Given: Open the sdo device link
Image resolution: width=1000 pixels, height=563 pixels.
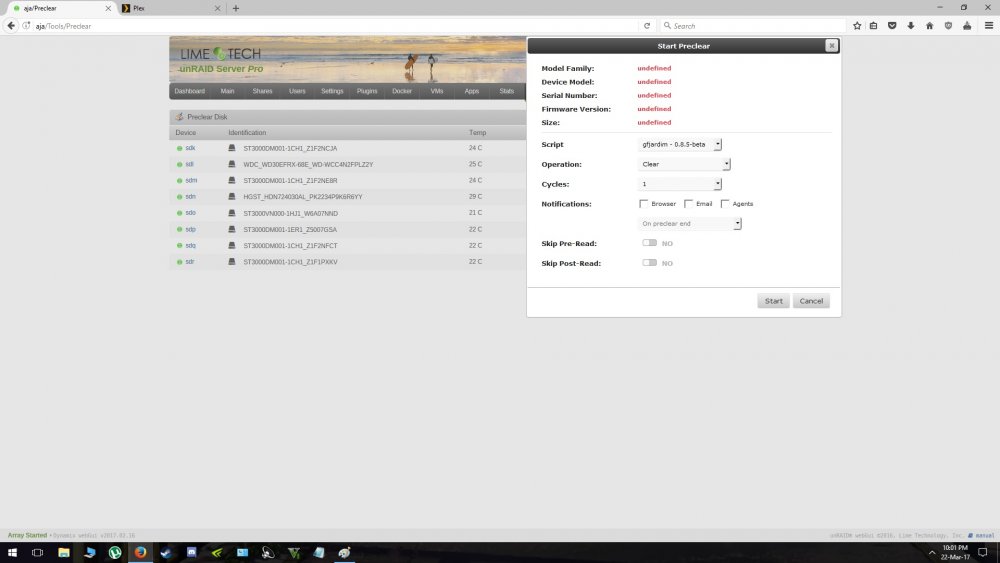Looking at the screenshot, I should click(x=191, y=213).
